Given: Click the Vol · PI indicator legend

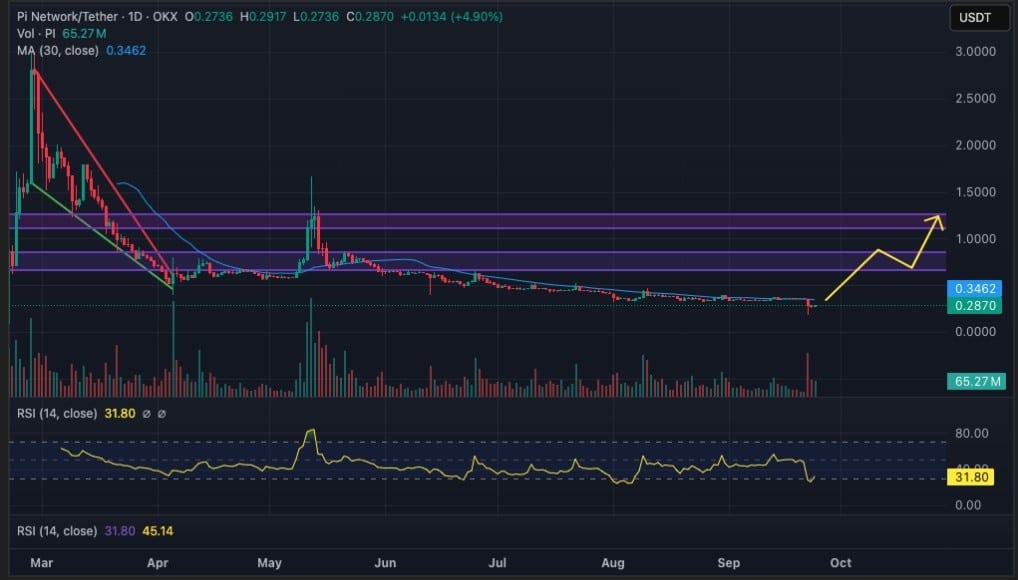Looking at the screenshot, I should tap(36, 34).
